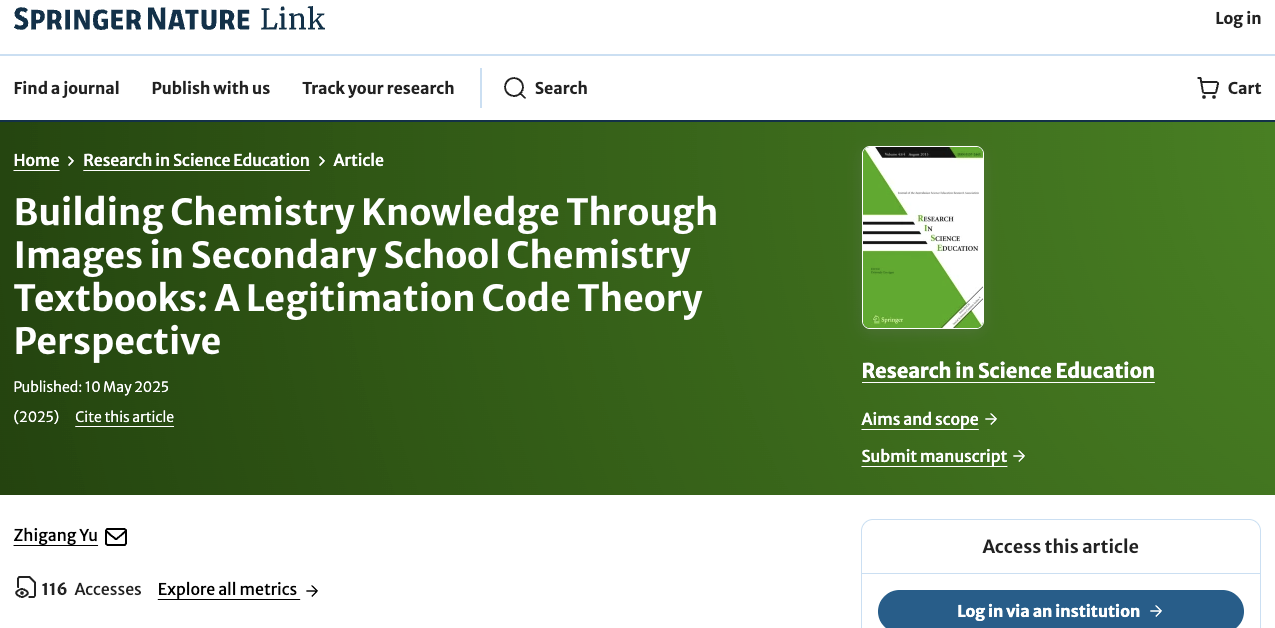The width and height of the screenshot is (1275, 628).
Task: Go to Home breadcrumb
Action: pos(36,160)
